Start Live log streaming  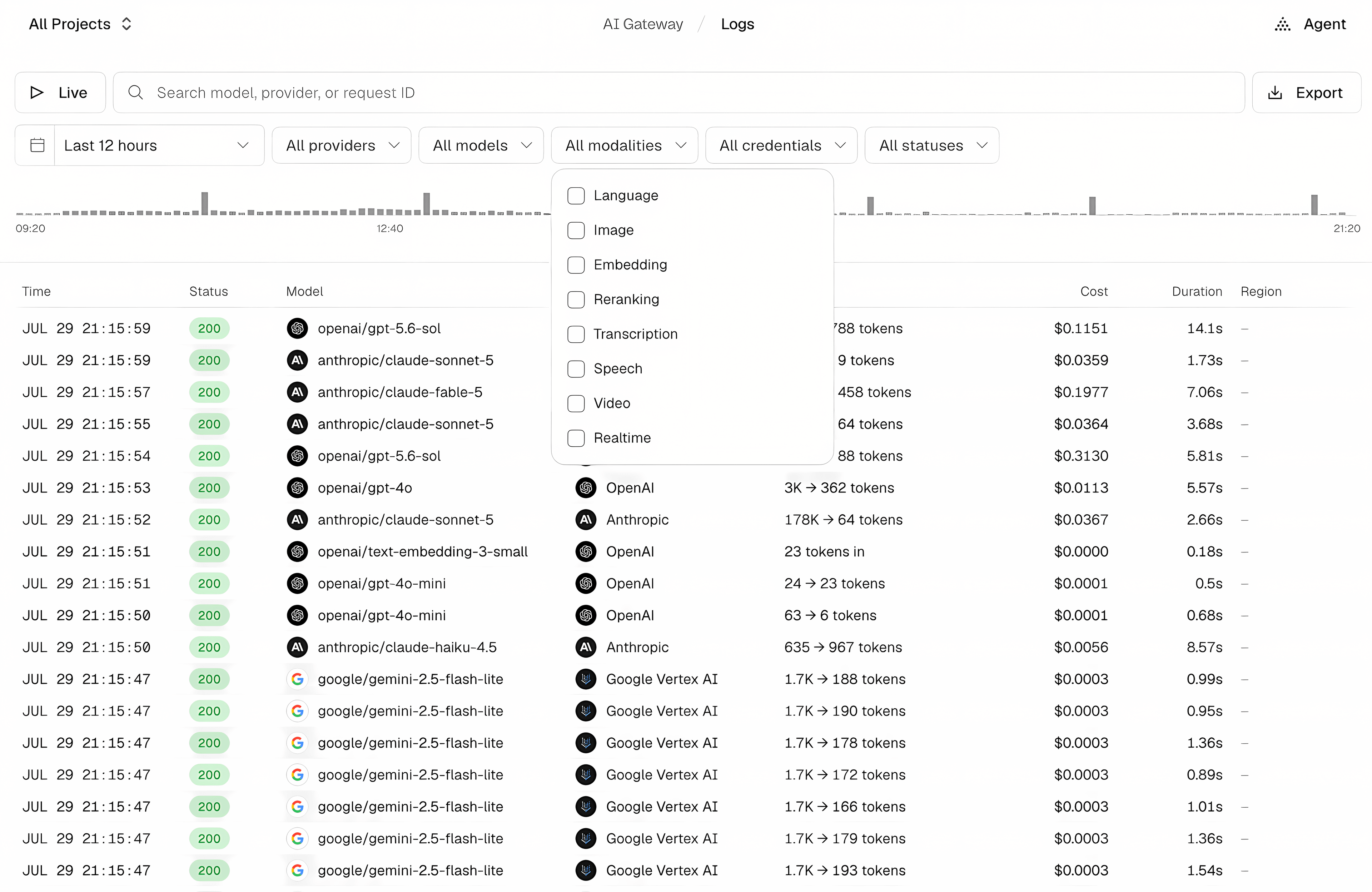pos(60,92)
